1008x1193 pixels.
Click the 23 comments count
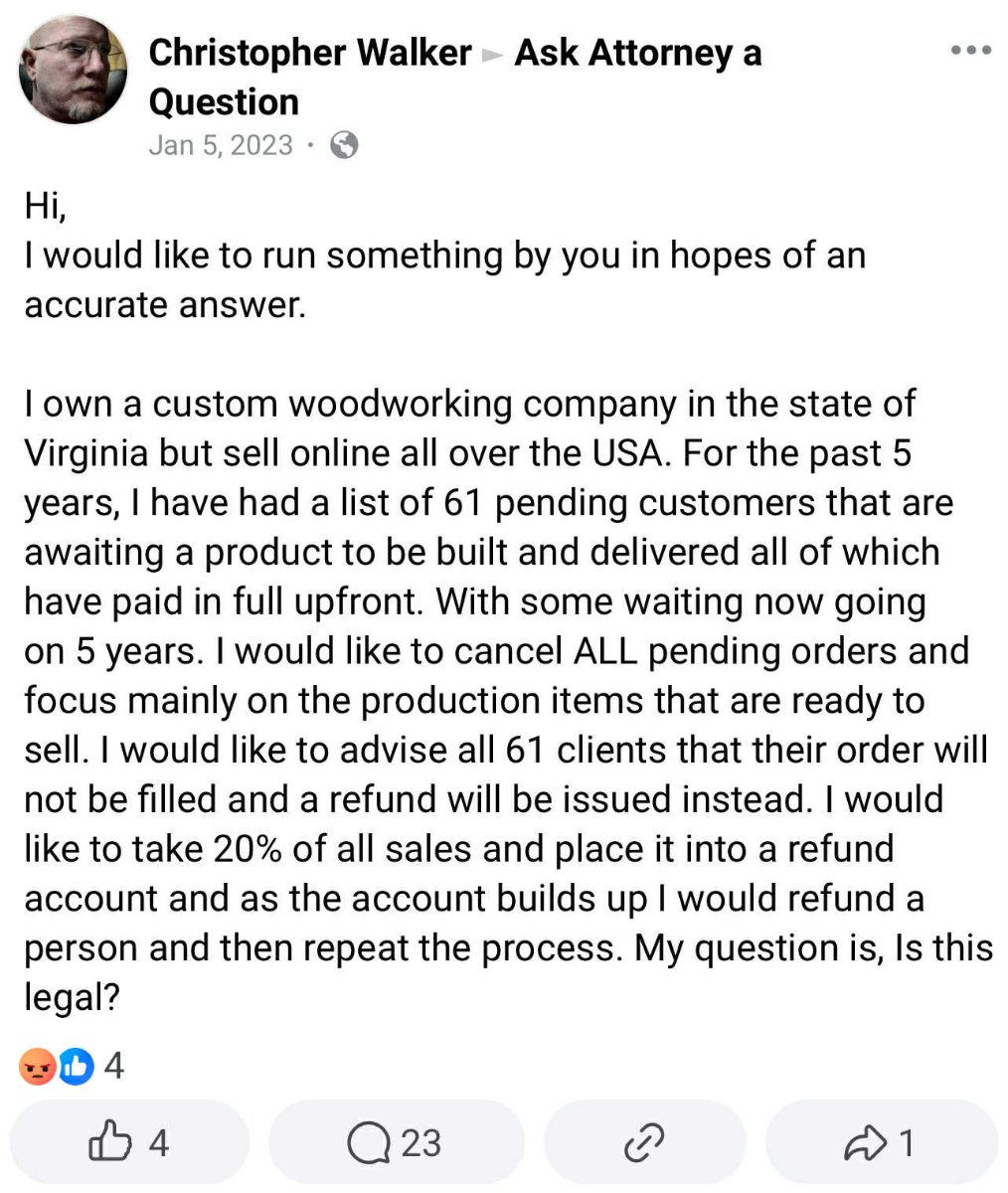(x=420, y=1143)
